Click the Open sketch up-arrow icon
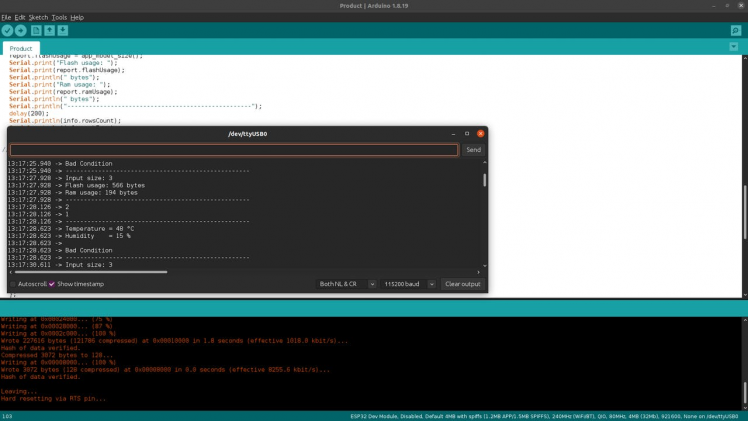The height and width of the screenshot is (421, 748). click(x=49, y=31)
